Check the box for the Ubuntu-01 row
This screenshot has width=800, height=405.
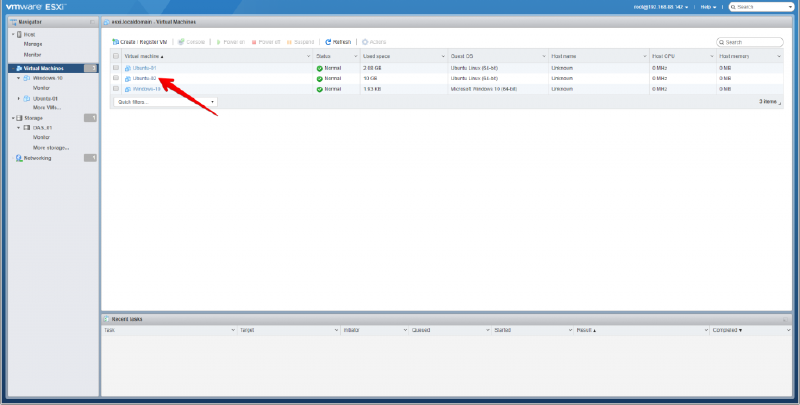116,67
